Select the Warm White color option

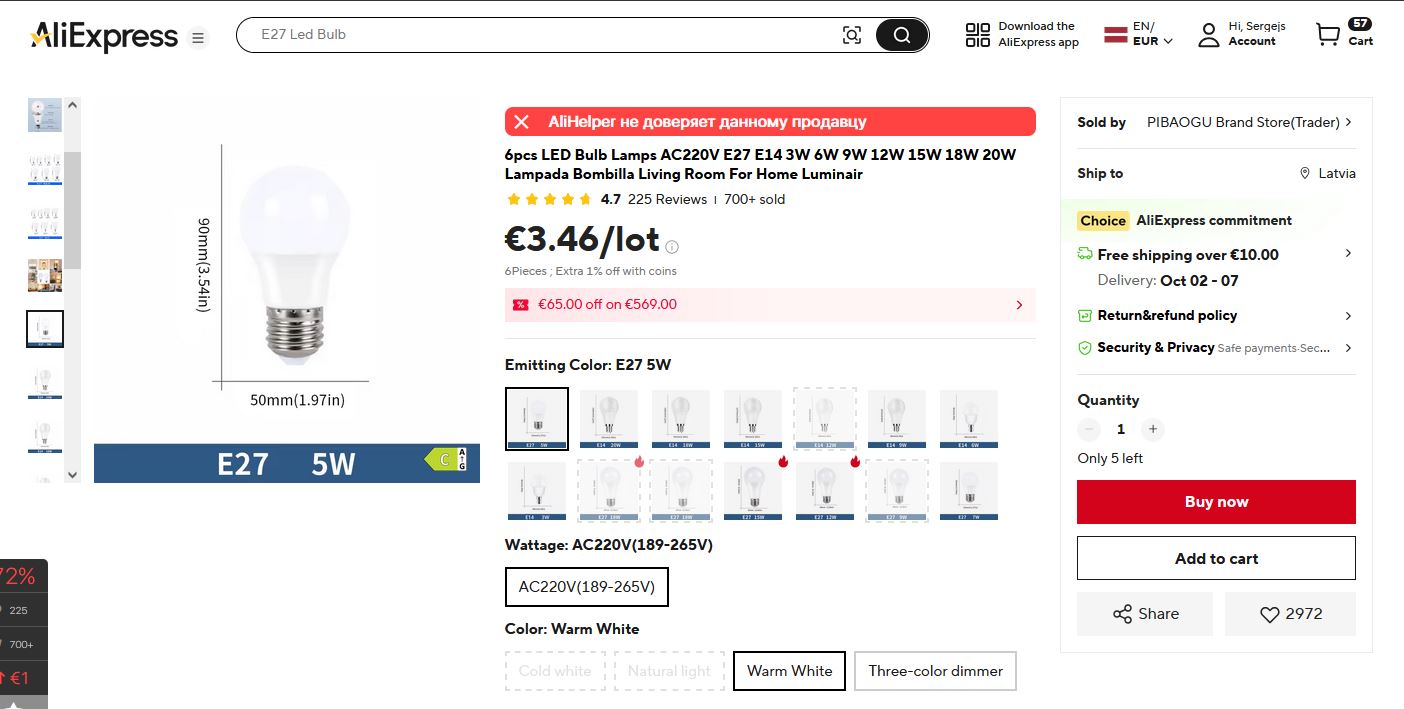click(789, 671)
